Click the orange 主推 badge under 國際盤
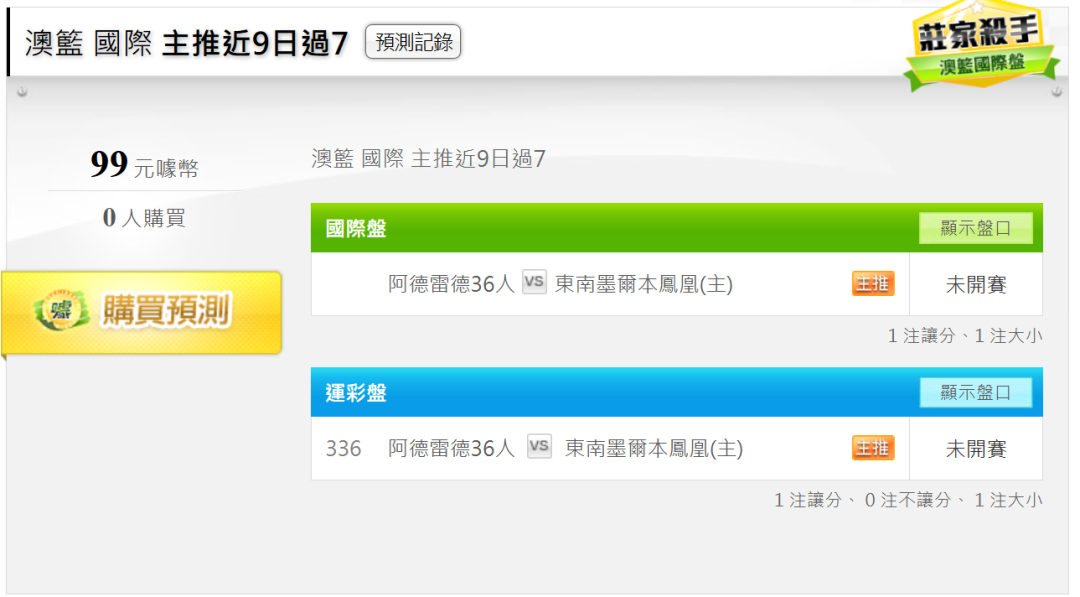The width and height of the screenshot is (1080, 597). 873,284
